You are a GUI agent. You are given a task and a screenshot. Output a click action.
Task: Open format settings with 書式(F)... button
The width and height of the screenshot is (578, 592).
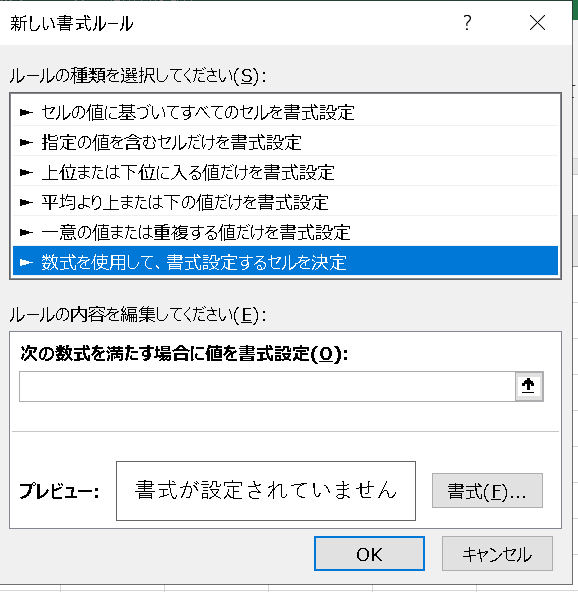487,491
